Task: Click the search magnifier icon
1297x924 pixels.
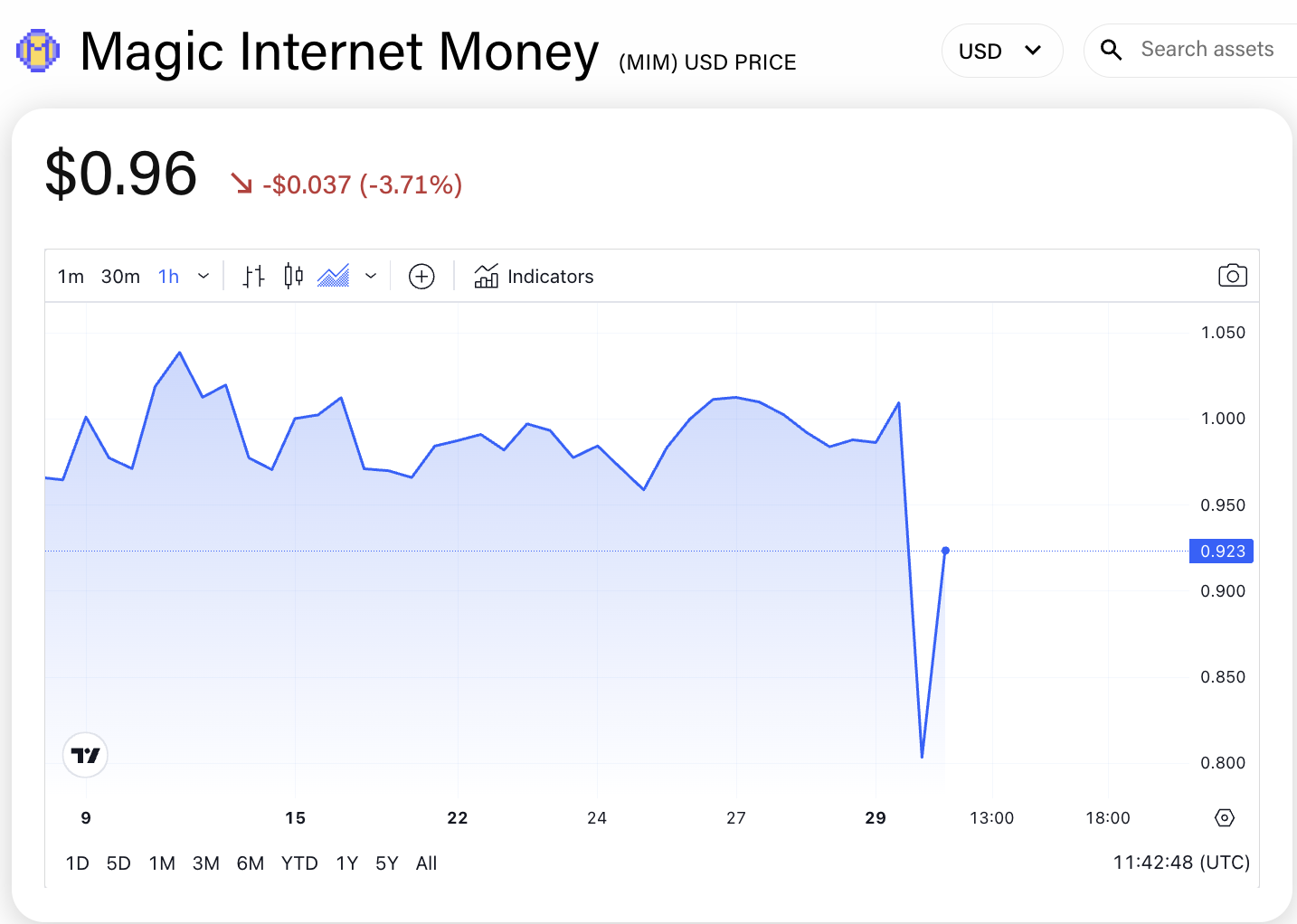Action: (1112, 51)
